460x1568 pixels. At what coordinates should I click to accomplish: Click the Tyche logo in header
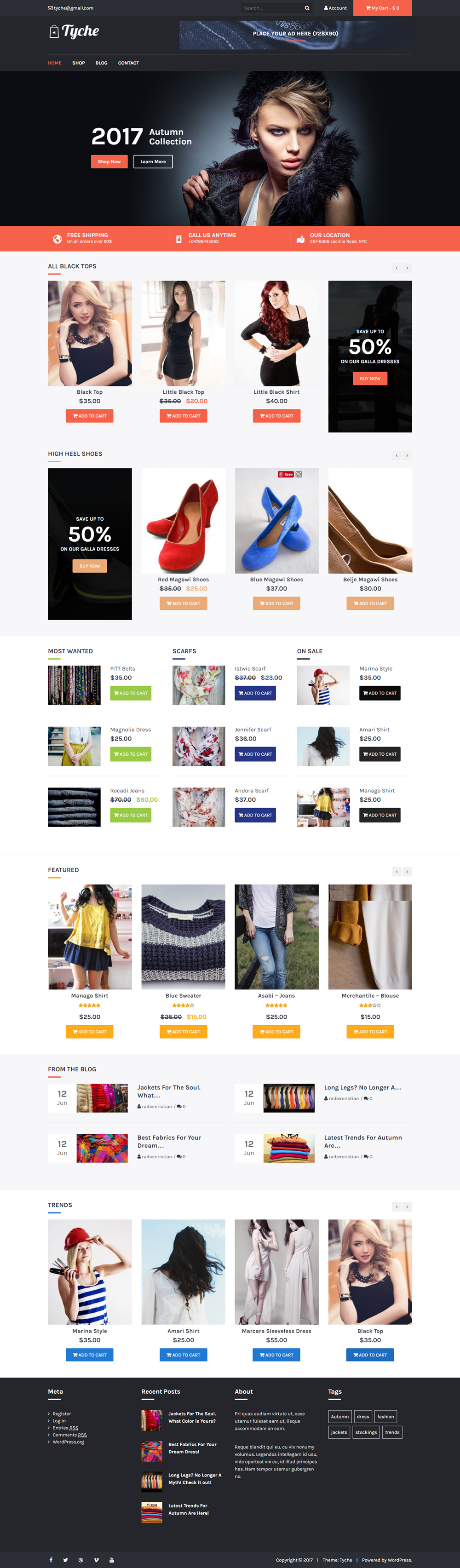(x=74, y=31)
